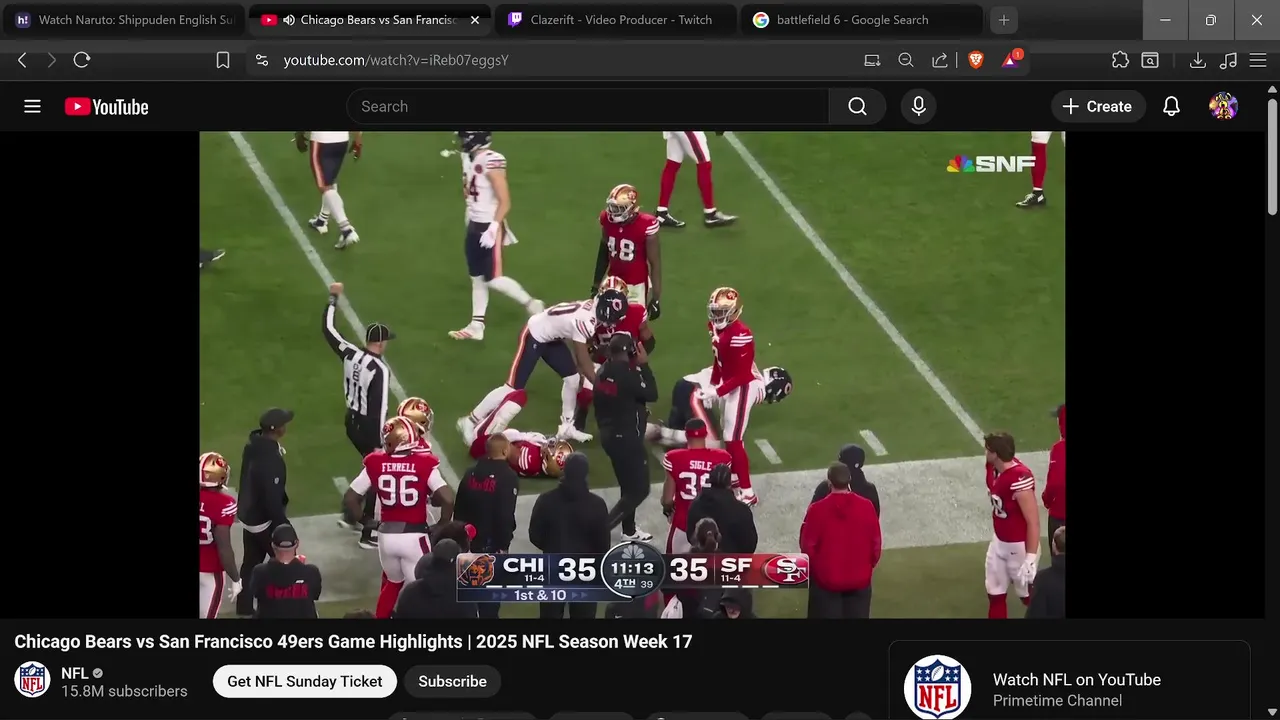Viewport: 1280px width, 720px height.
Task: Open the Create menu
Action: [x=1098, y=106]
